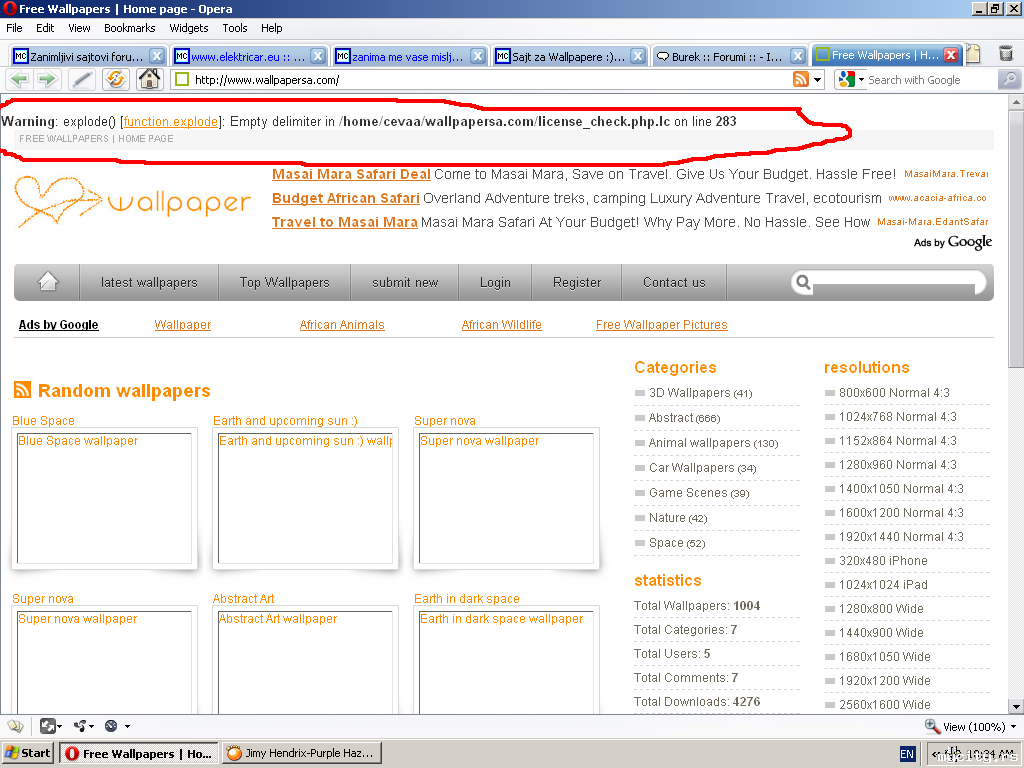
Task: Open latest wallpapers navigation item
Action: (149, 282)
